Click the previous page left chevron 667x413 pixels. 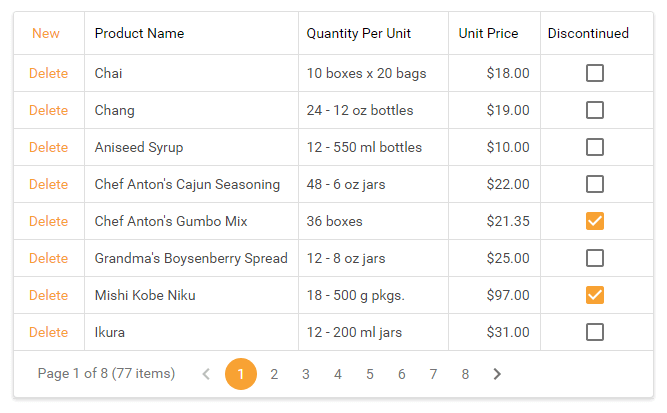point(206,374)
